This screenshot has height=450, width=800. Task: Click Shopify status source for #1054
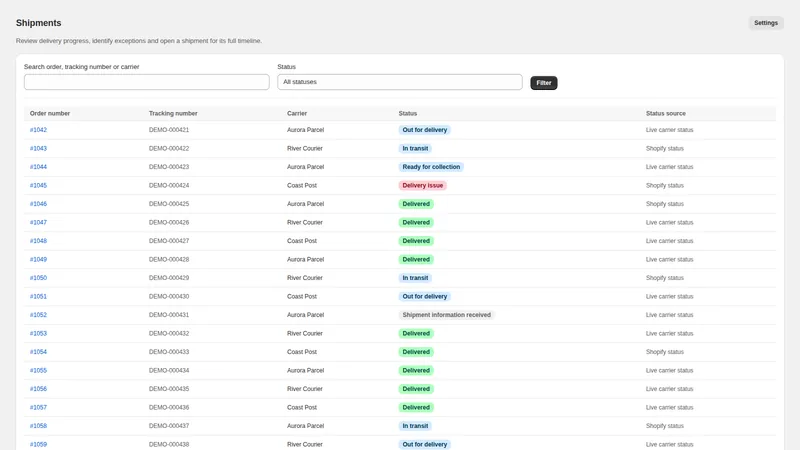[x=665, y=352]
